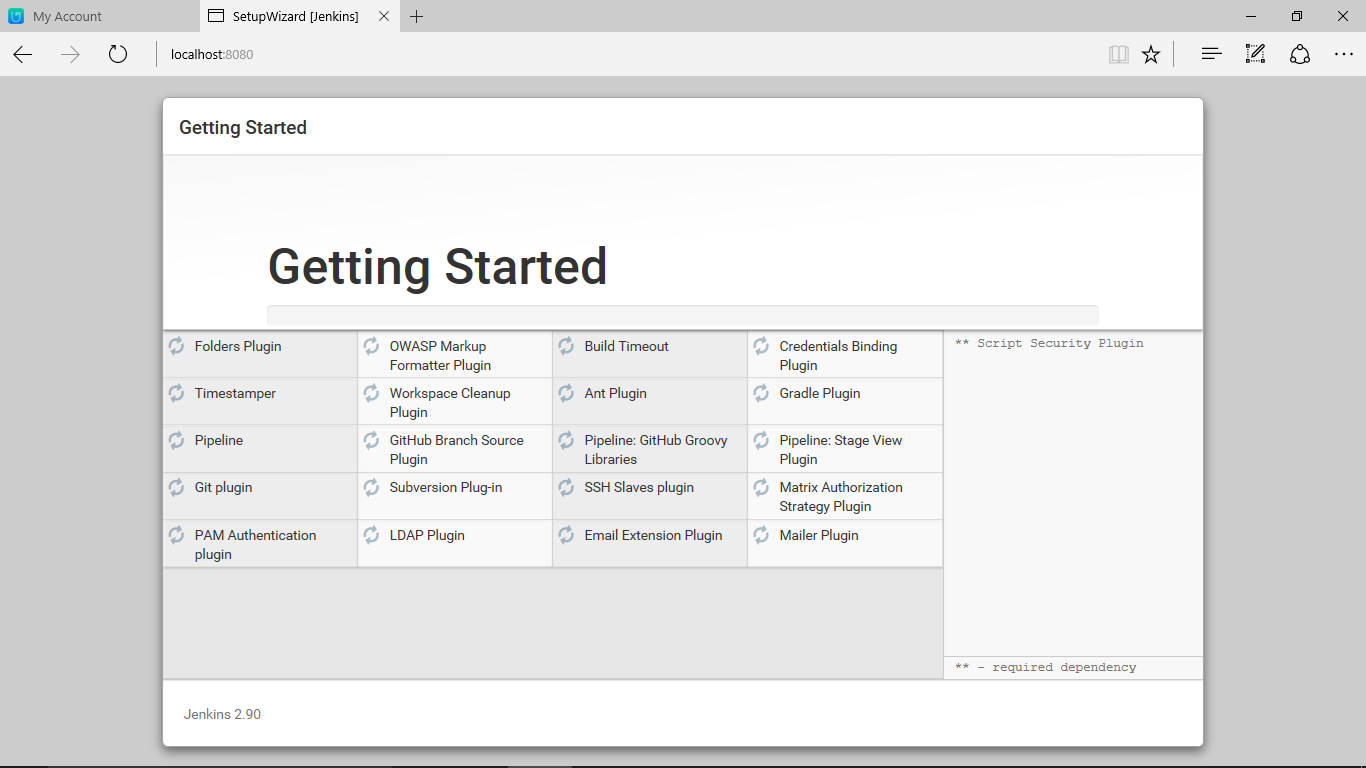The width and height of the screenshot is (1366, 768).
Task: Click the spinner next to SSH Slaves plugin
Action: click(x=566, y=487)
